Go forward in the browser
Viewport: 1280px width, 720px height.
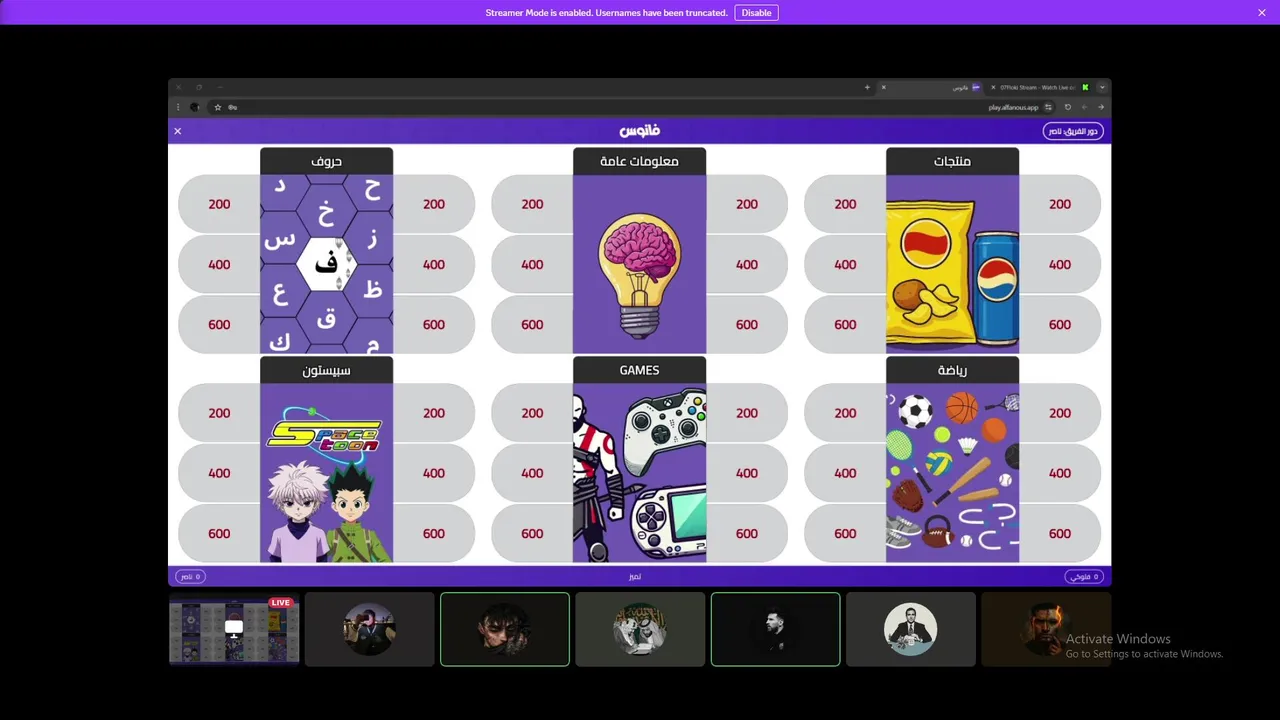click(1084, 107)
